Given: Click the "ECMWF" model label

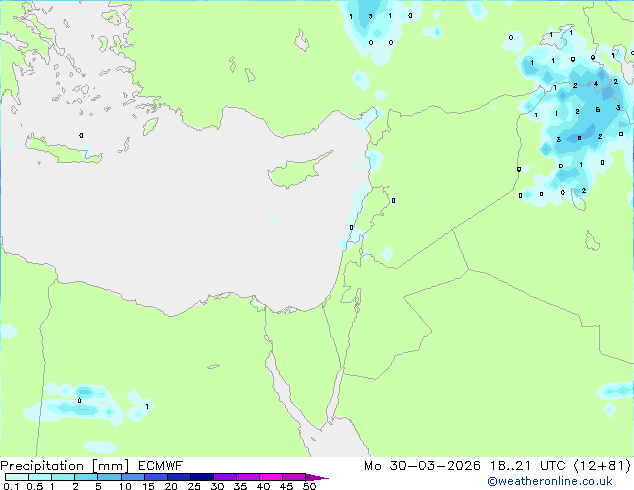Looking at the screenshot, I should (x=161, y=466).
